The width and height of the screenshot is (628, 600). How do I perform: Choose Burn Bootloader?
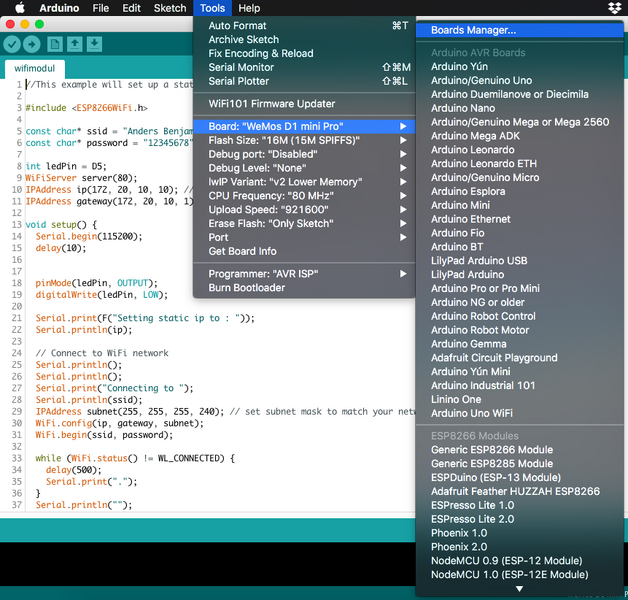pyautogui.click(x=304, y=288)
